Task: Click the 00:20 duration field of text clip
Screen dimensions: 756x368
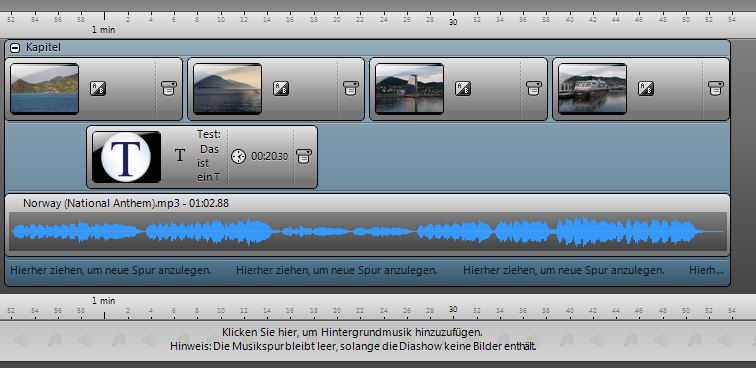Action: (x=270, y=156)
